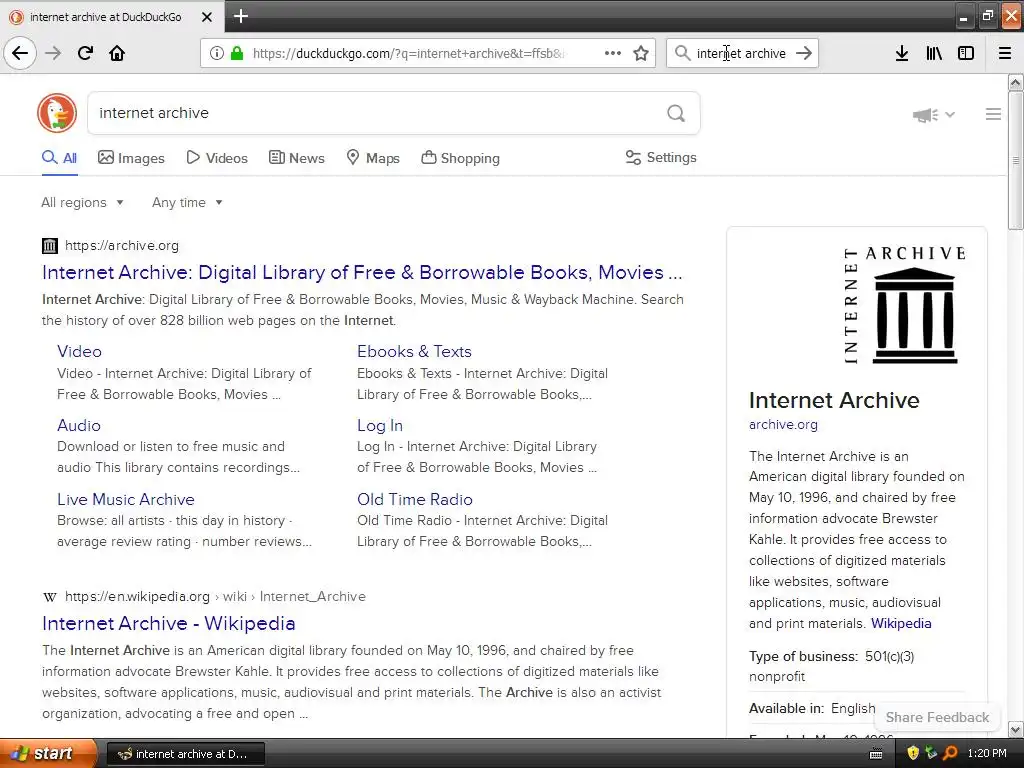Image resolution: width=1024 pixels, height=768 pixels.
Task: Switch to the News tab
Action: [x=296, y=158]
